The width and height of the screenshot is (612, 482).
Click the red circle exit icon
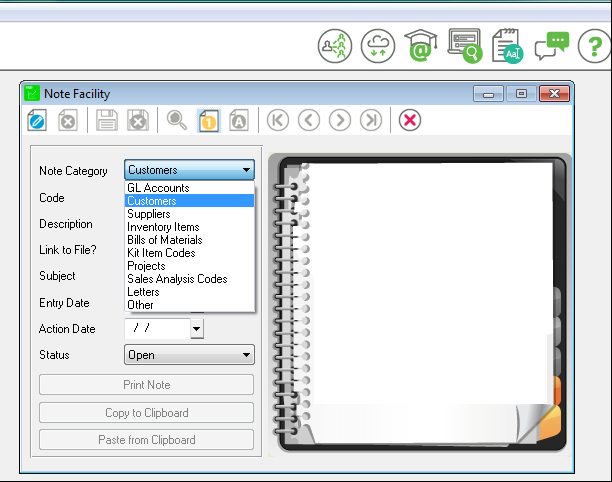[x=410, y=121]
